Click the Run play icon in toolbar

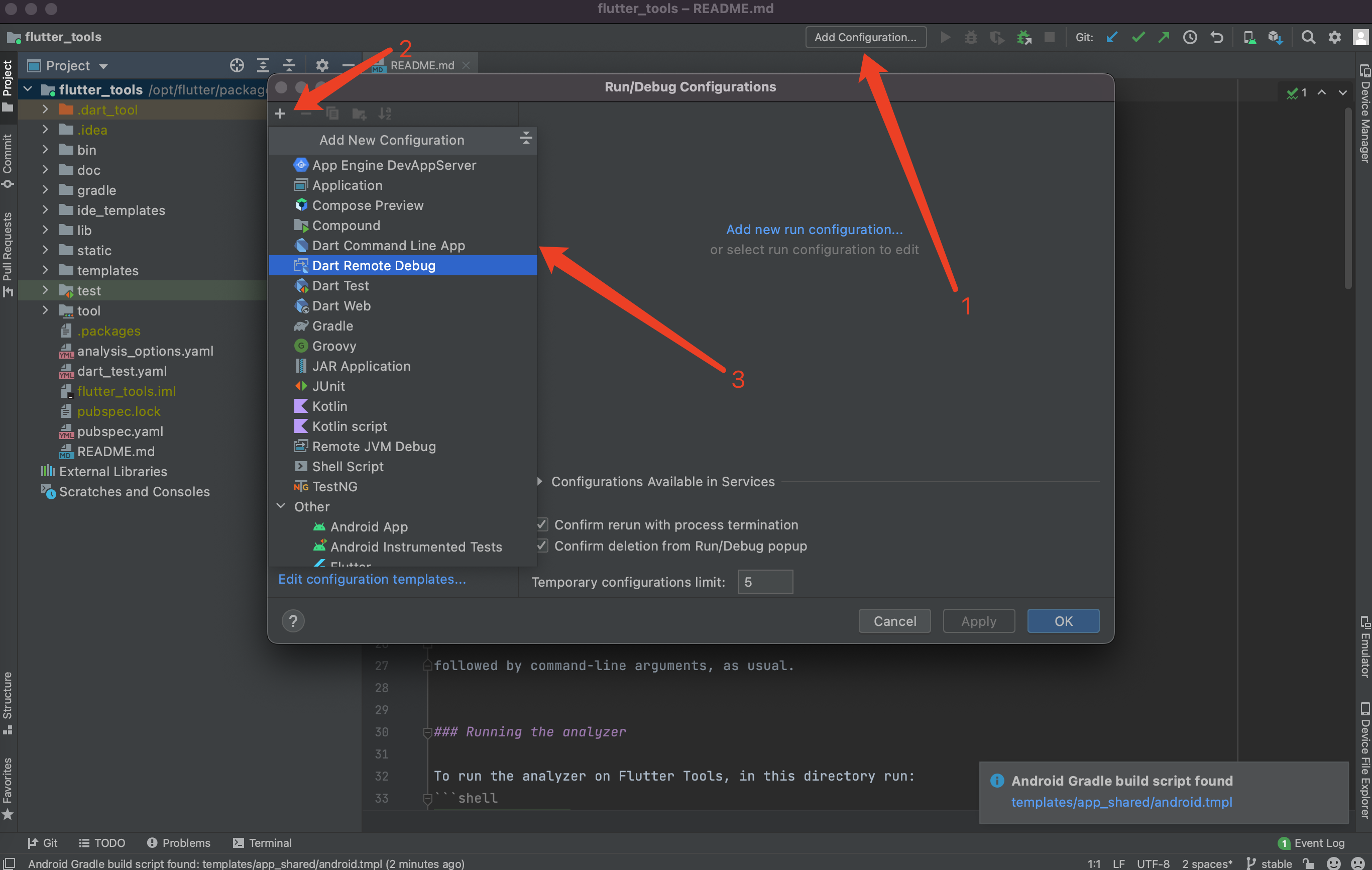tap(945, 38)
